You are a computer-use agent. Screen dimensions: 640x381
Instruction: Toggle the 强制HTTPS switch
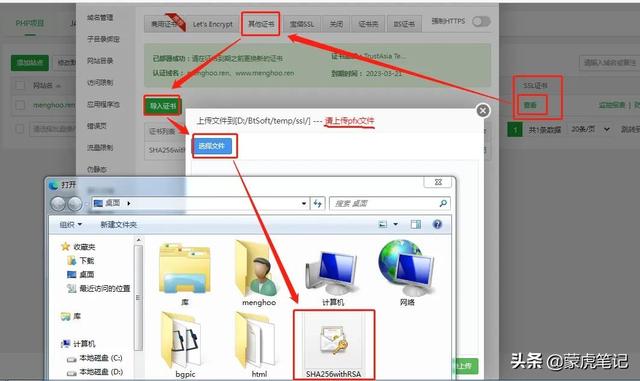pyautogui.click(x=481, y=22)
